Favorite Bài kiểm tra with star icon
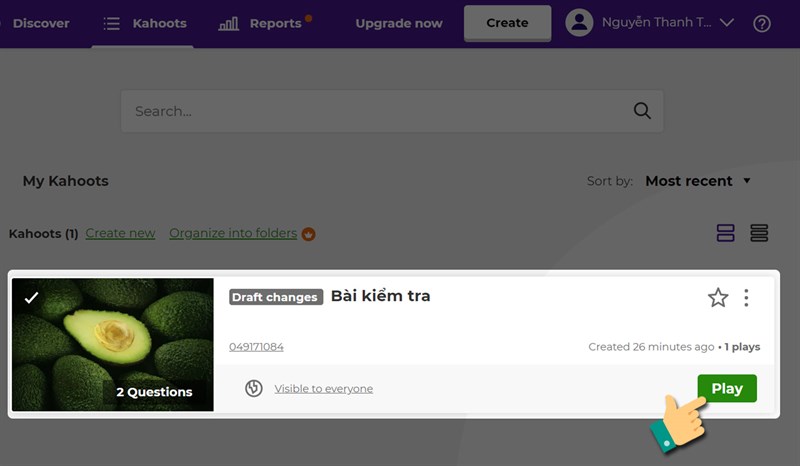 [x=718, y=298]
